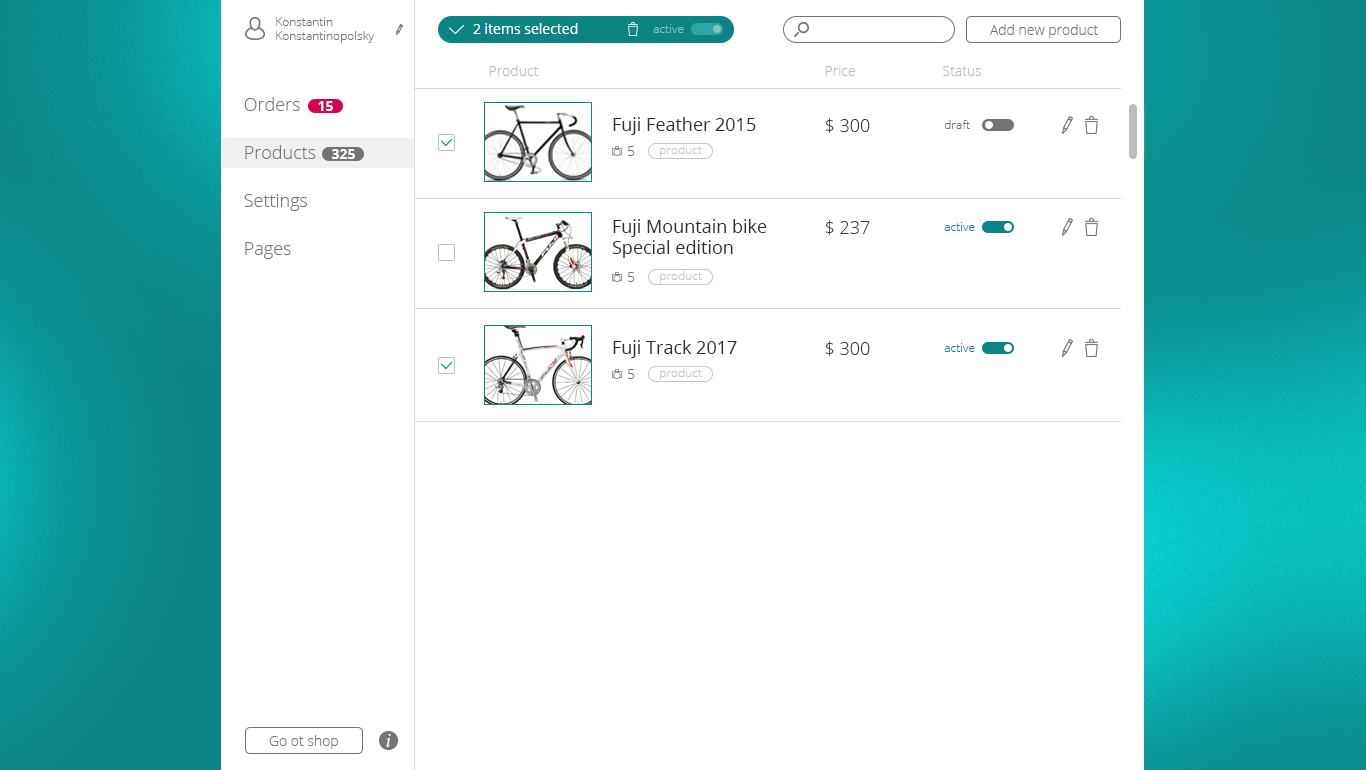Edit Fuji Track 2017 with pencil icon

coord(1067,348)
